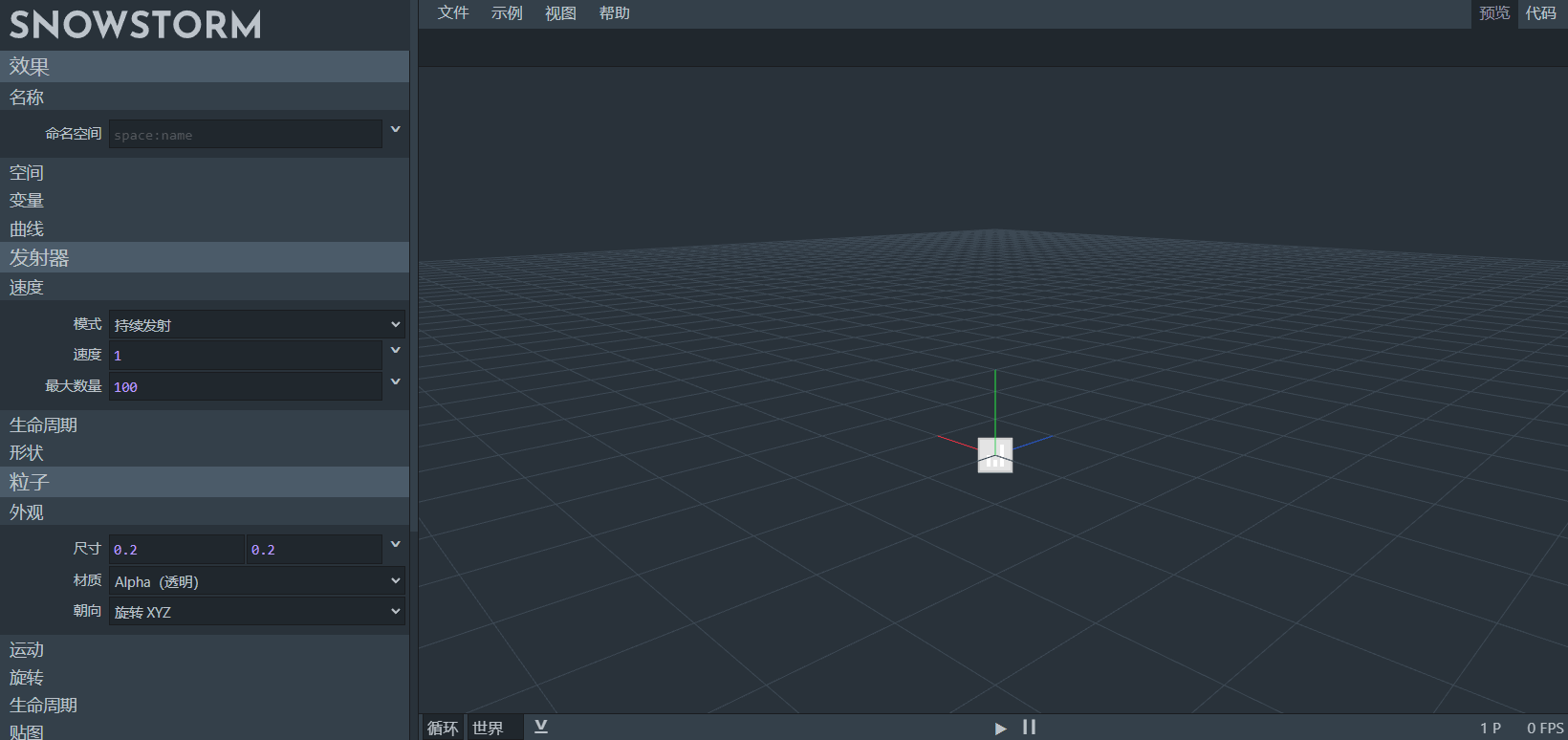Screen dimensions: 1568x740
Task: Expand the arrow next to 尺寸 fields
Action: (395, 544)
